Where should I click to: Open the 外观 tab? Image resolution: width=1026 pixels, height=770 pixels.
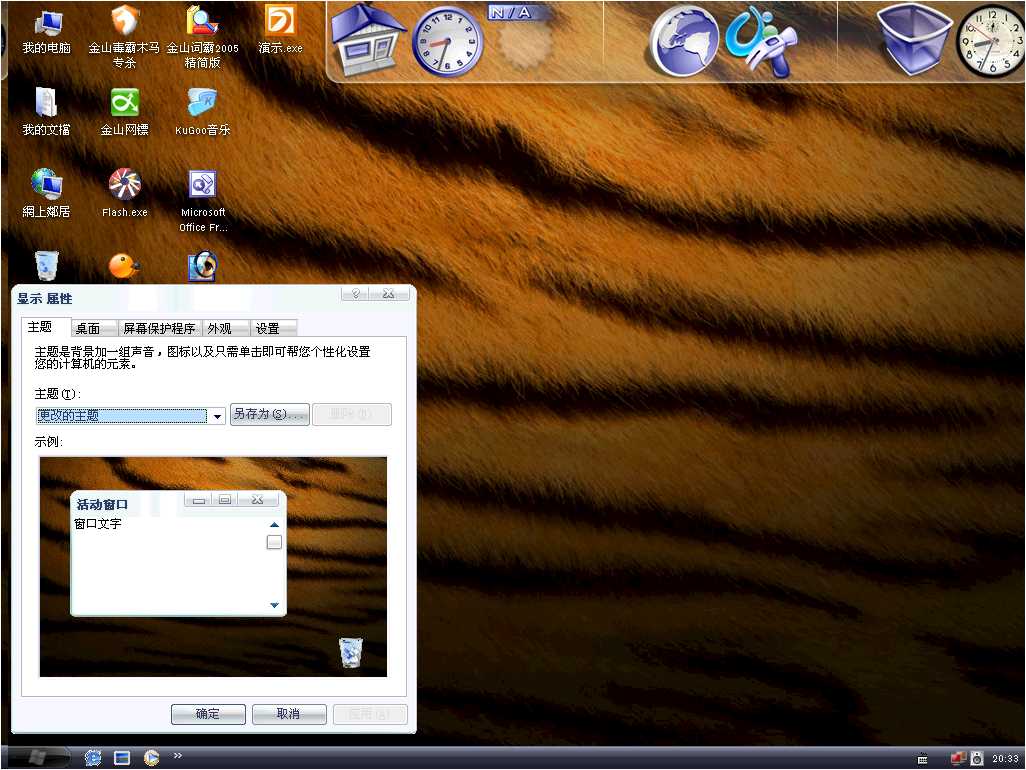click(219, 328)
